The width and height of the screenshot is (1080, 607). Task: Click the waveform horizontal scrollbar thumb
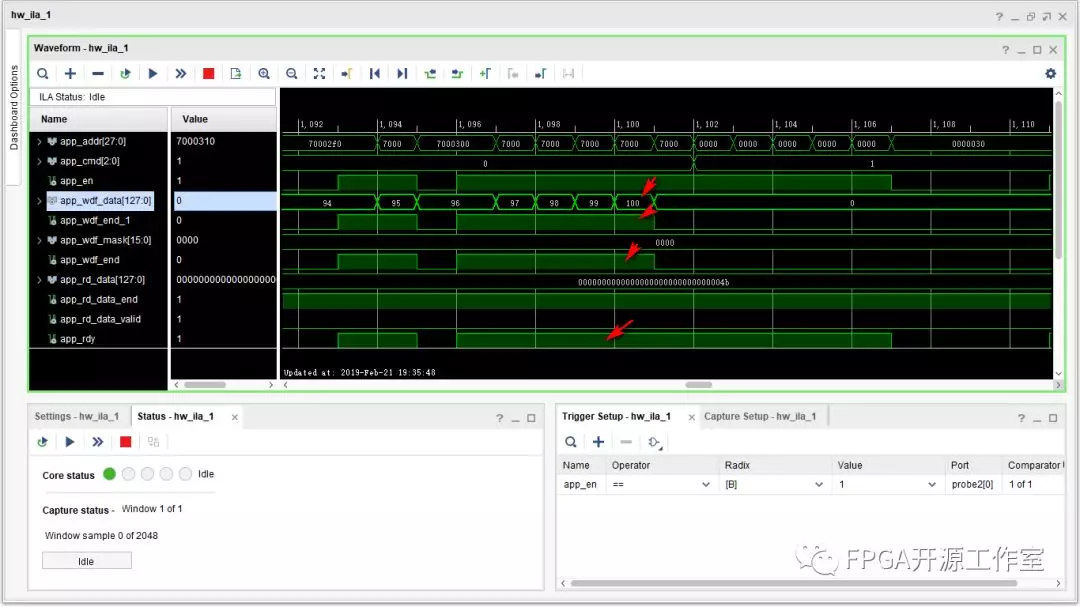point(698,384)
